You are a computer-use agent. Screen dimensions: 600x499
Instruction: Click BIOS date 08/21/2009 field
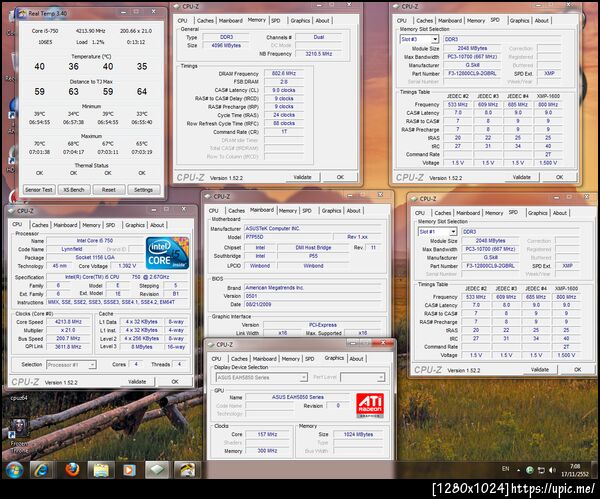[x=313, y=305]
